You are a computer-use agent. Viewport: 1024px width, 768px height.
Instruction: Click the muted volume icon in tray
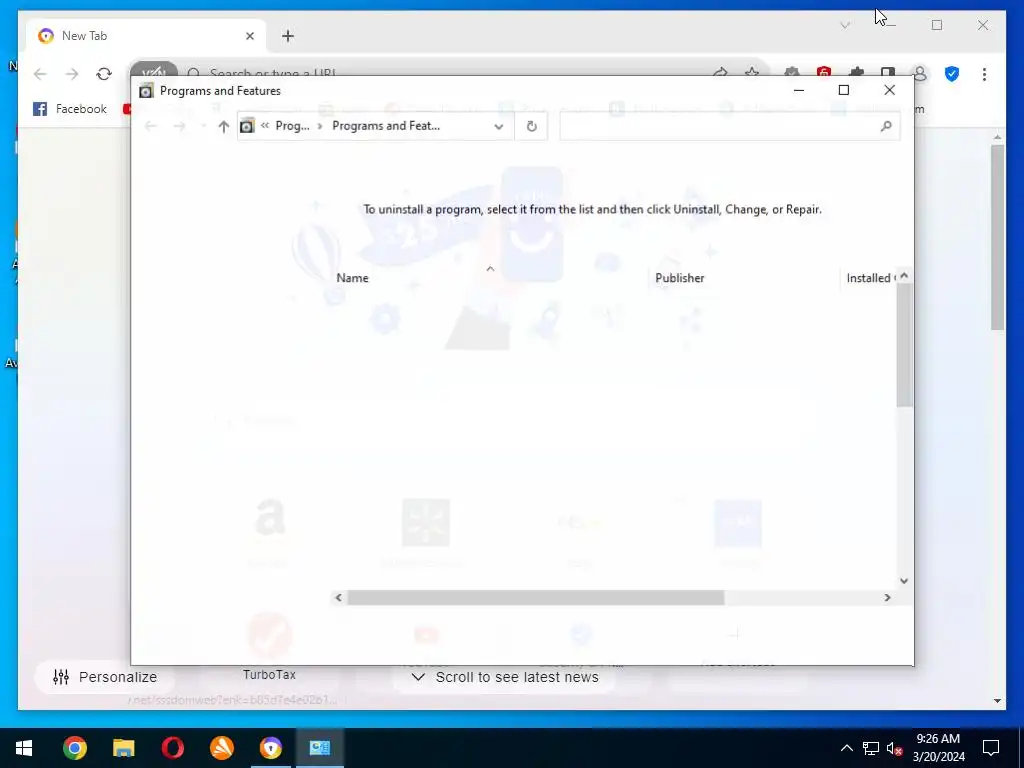pos(894,748)
